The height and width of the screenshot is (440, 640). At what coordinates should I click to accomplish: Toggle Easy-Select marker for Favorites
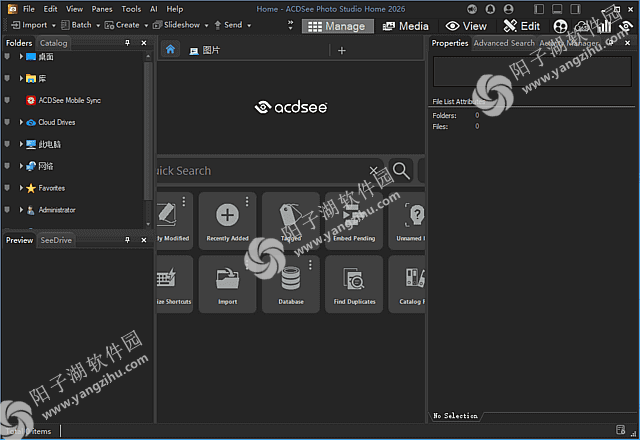pos(7,188)
